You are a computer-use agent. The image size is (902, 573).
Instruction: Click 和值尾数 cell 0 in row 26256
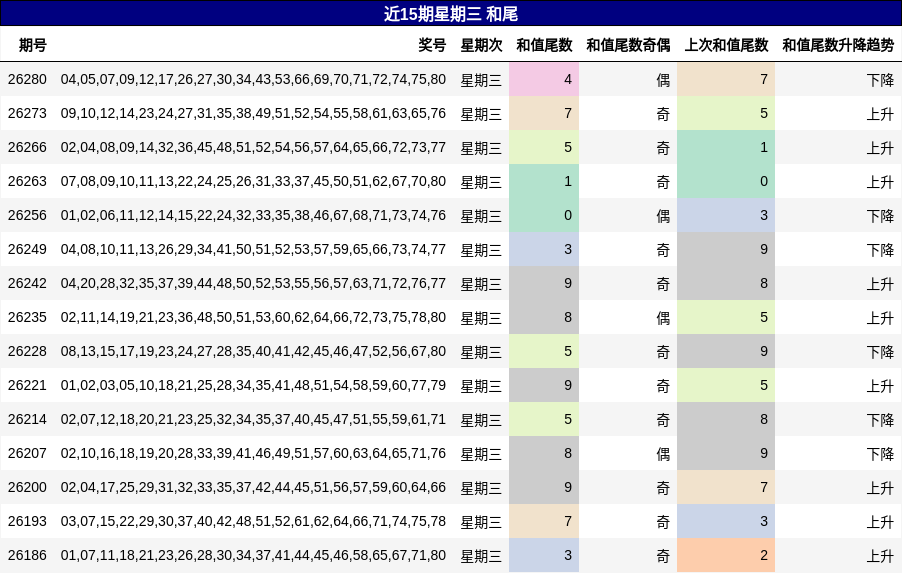click(x=544, y=215)
